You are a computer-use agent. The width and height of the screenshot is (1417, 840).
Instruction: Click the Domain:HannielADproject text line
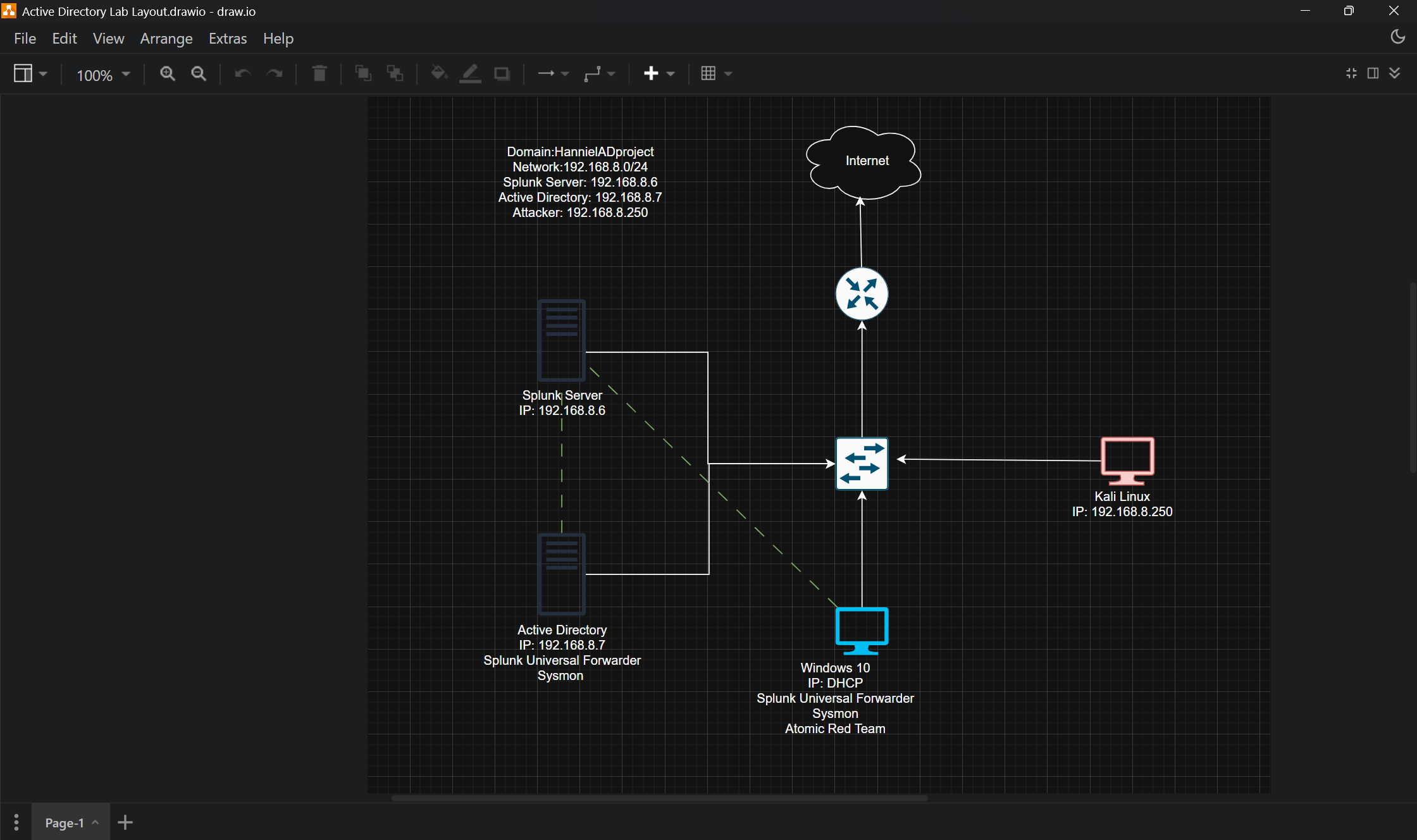[x=580, y=152]
